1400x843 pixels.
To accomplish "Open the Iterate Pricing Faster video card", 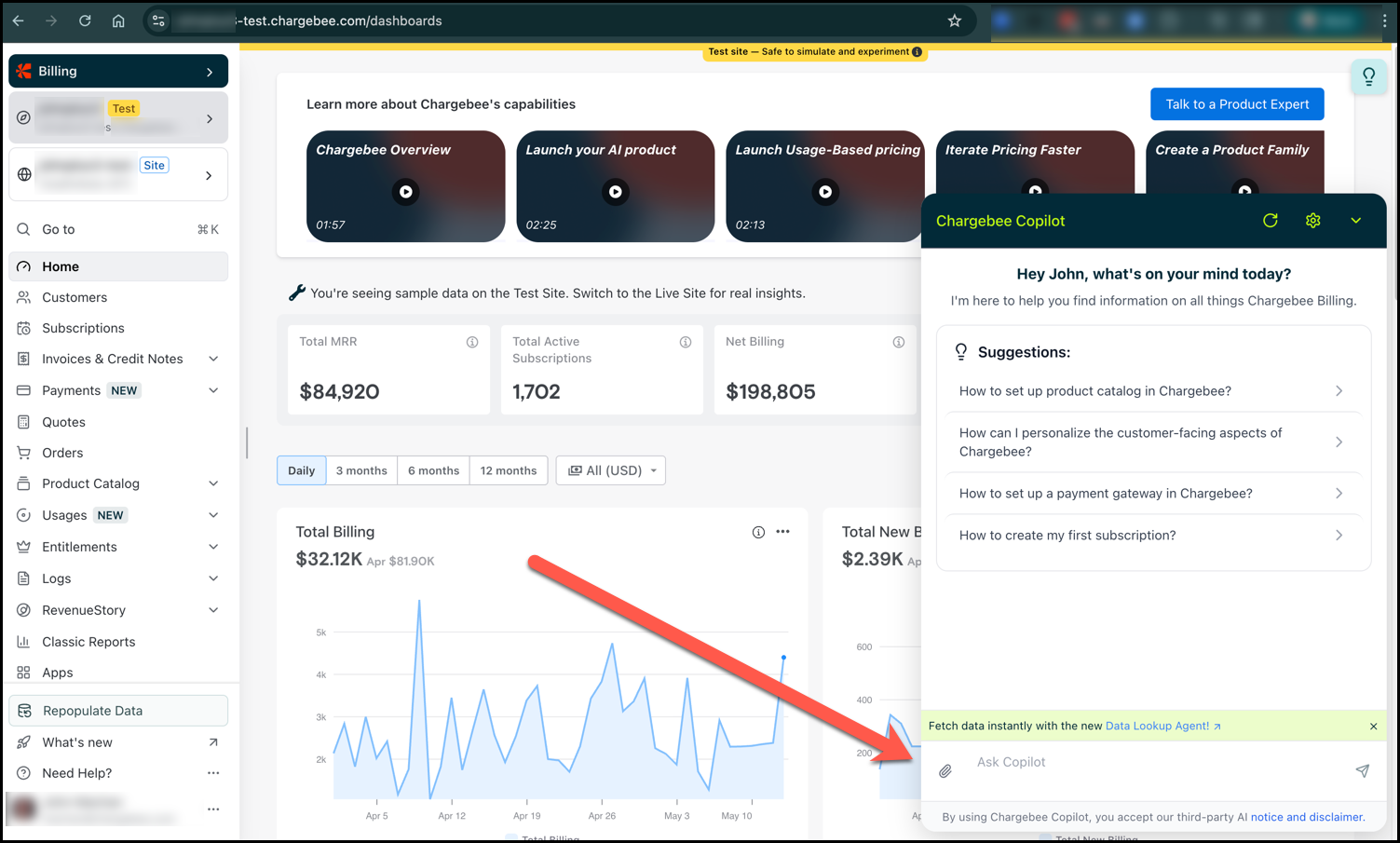I will 1035,162.
